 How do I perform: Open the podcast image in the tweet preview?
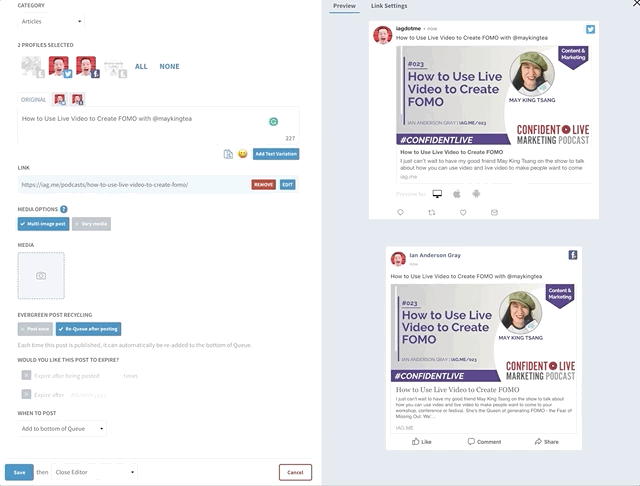coord(493,95)
